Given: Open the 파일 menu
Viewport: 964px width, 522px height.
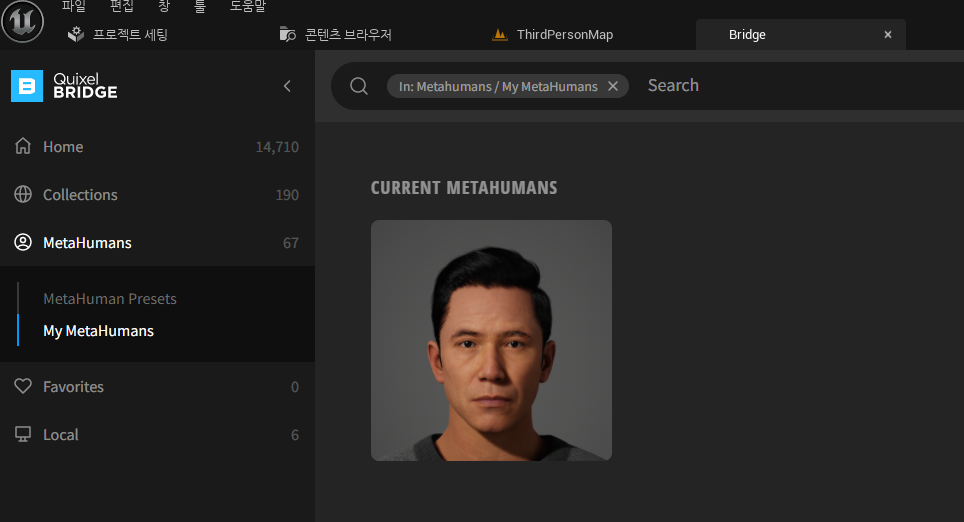Looking at the screenshot, I should coord(74,6).
